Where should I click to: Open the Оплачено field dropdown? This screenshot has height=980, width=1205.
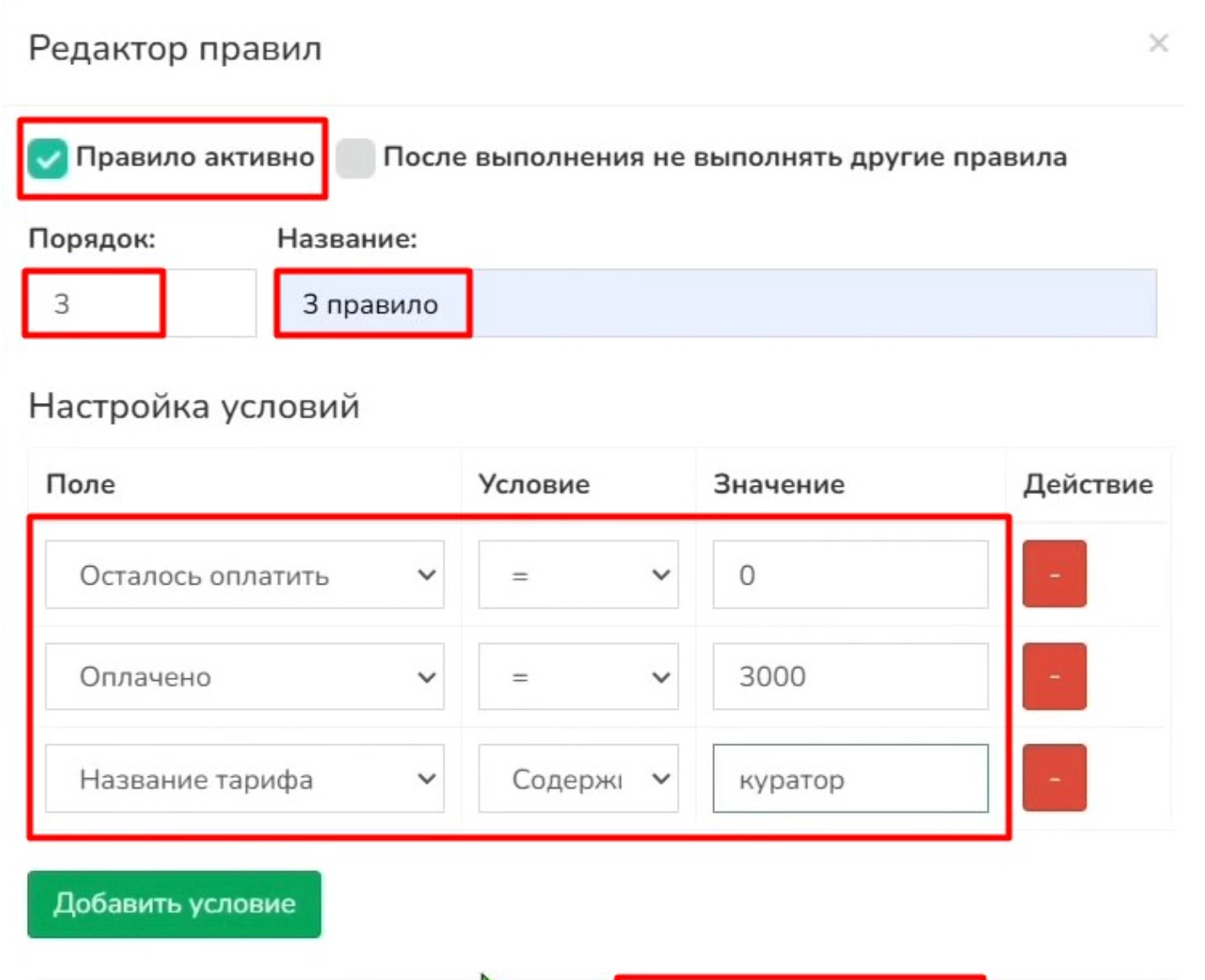click(244, 677)
